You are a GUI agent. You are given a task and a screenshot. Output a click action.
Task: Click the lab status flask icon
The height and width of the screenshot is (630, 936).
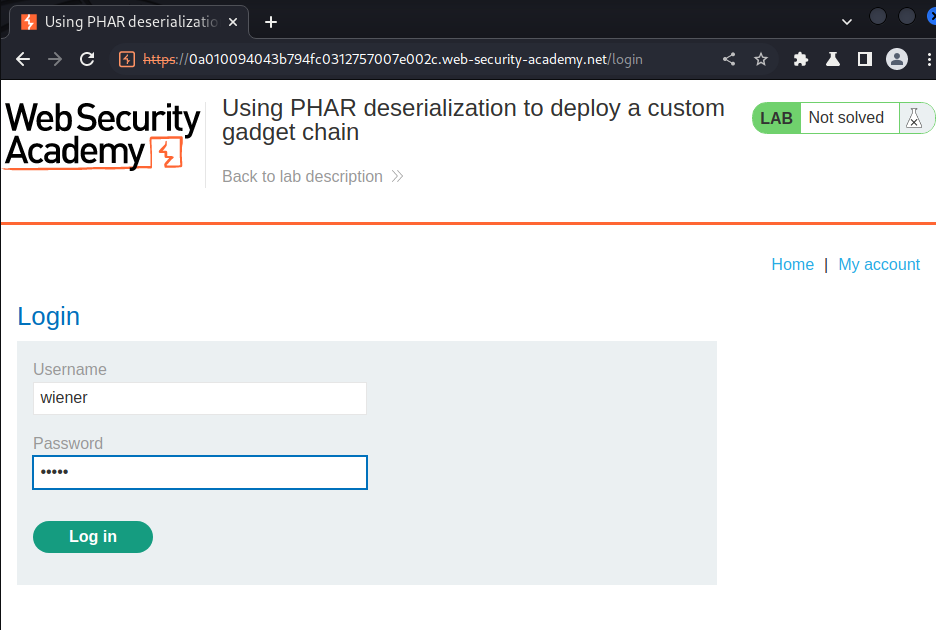tap(914, 118)
